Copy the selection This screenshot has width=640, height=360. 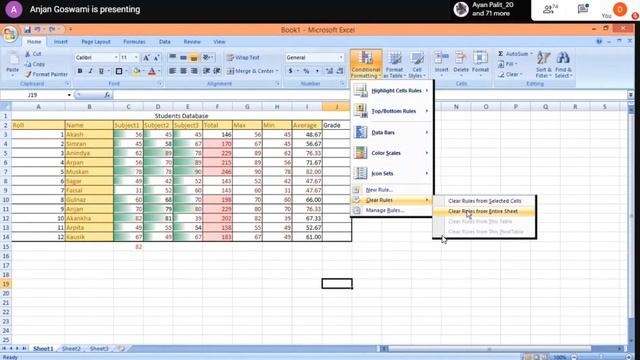point(35,64)
